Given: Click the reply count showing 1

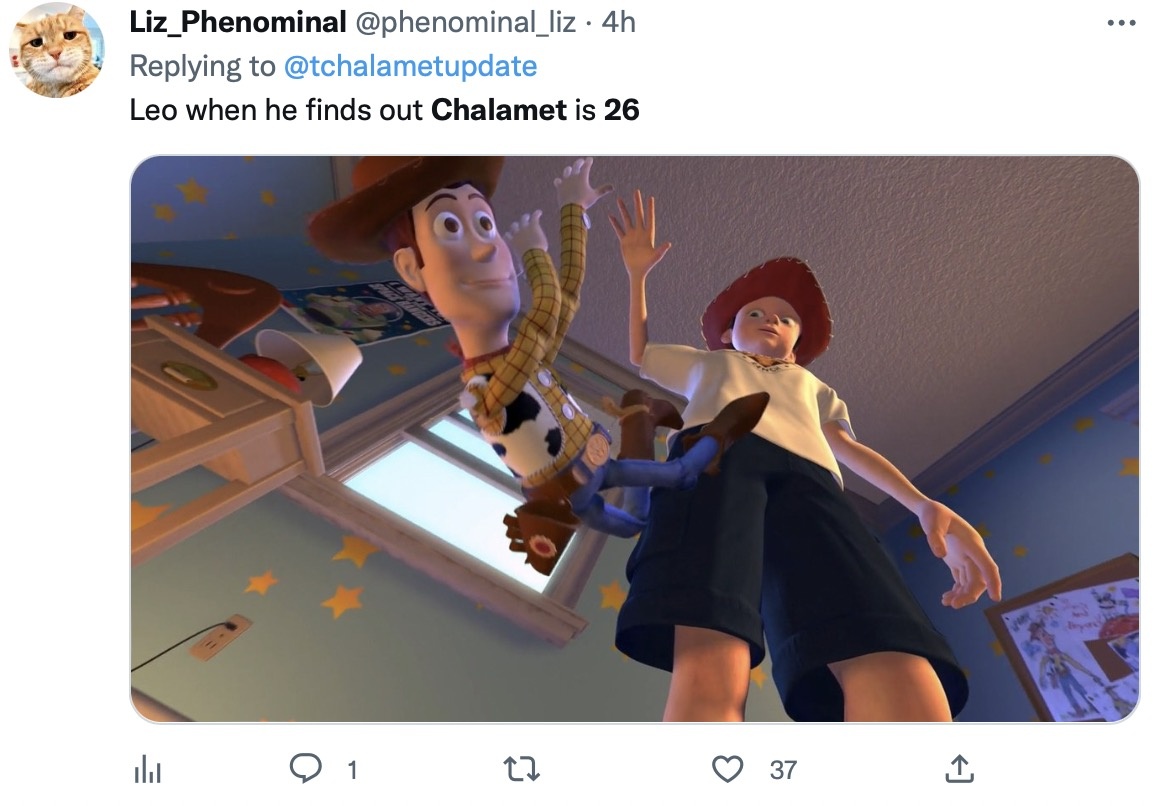Looking at the screenshot, I should [353, 770].
